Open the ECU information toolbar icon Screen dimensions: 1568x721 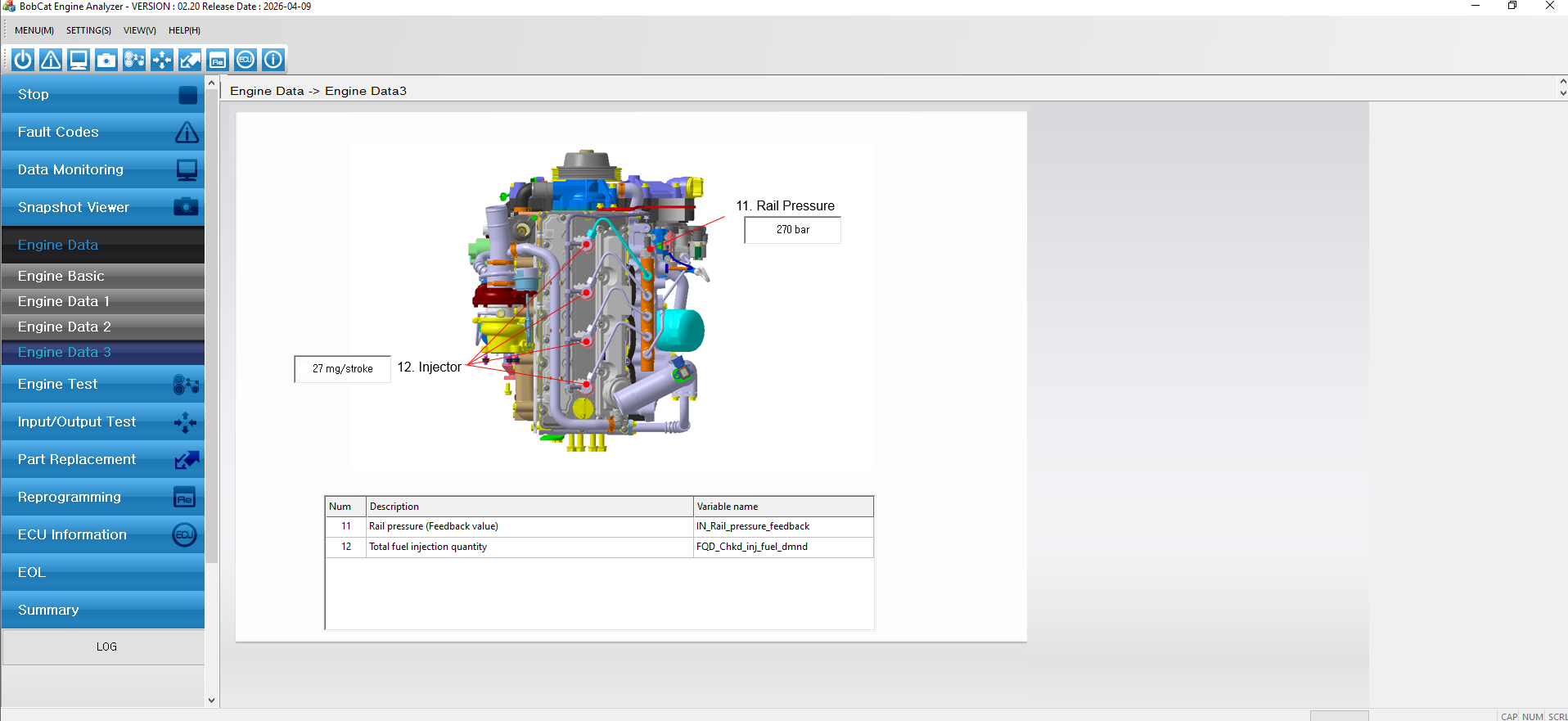[246, 60]
